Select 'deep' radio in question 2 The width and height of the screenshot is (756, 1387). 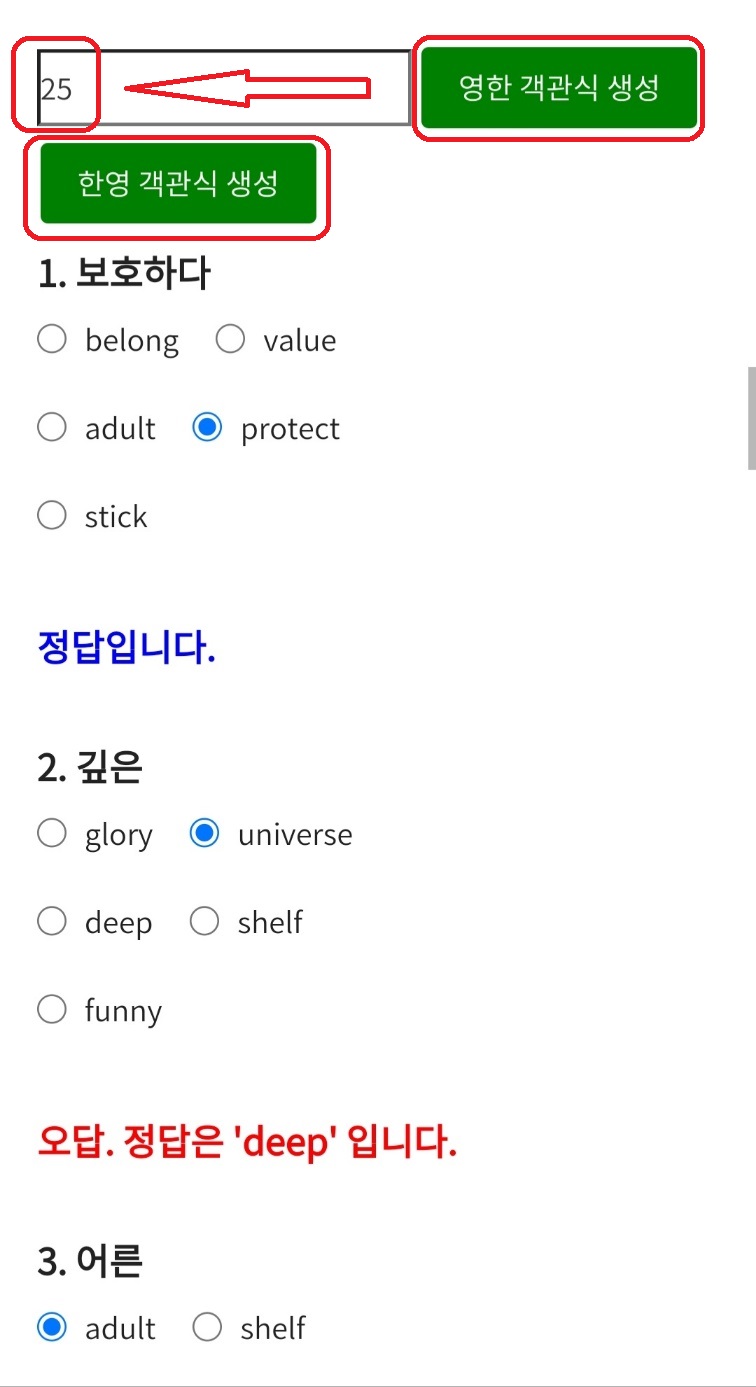coord(52,921)
